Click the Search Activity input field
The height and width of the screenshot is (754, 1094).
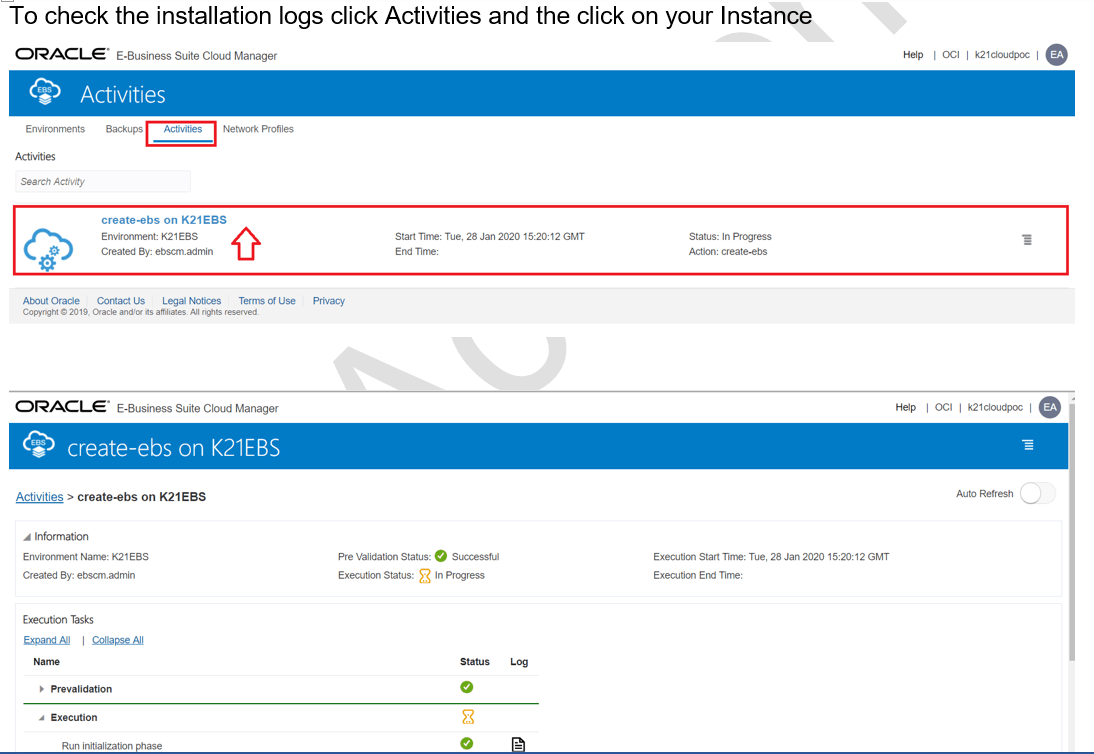103,182
